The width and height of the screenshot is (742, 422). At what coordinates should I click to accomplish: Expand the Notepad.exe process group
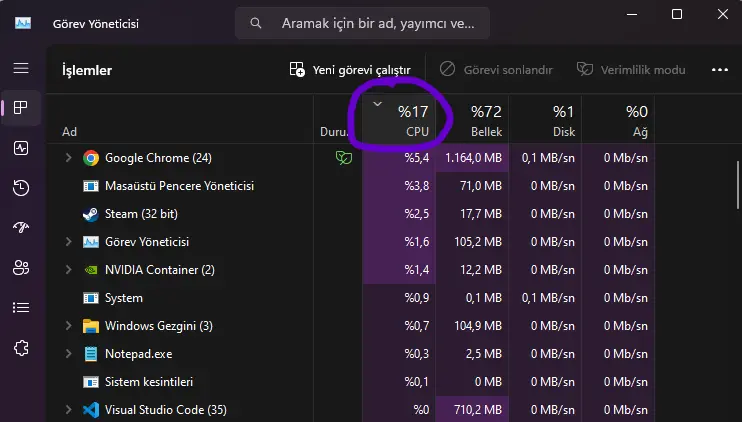[x=68, y=354]
